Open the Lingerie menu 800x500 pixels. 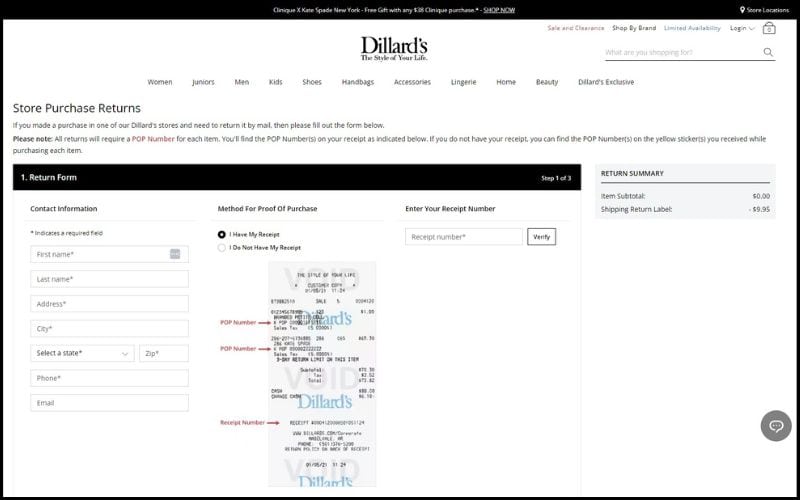coord(463,82)
